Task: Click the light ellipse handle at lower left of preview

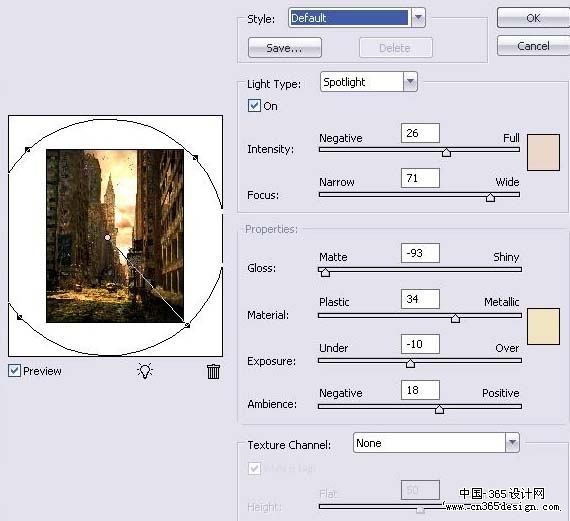Action: click(x=20, y=317)
